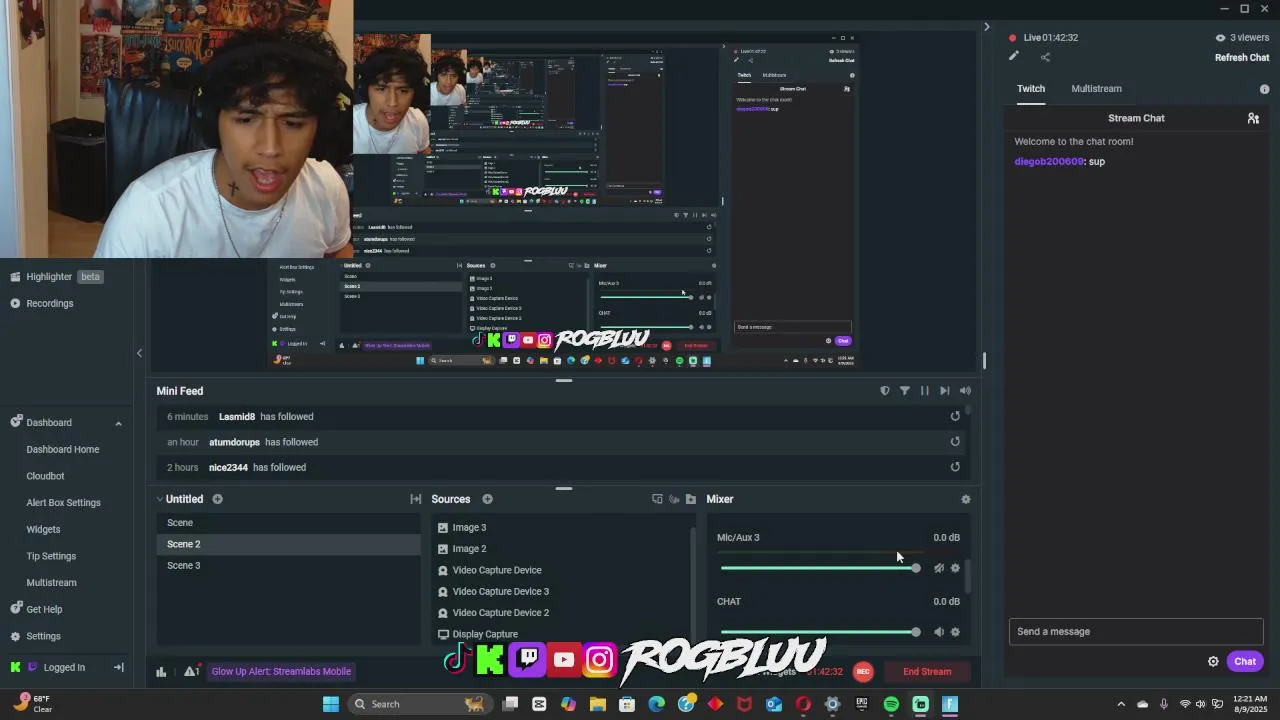The width and height of the screenshot is (1280, 720).
Task: Open Settings in the sidebar
Action: pos(35,636)
